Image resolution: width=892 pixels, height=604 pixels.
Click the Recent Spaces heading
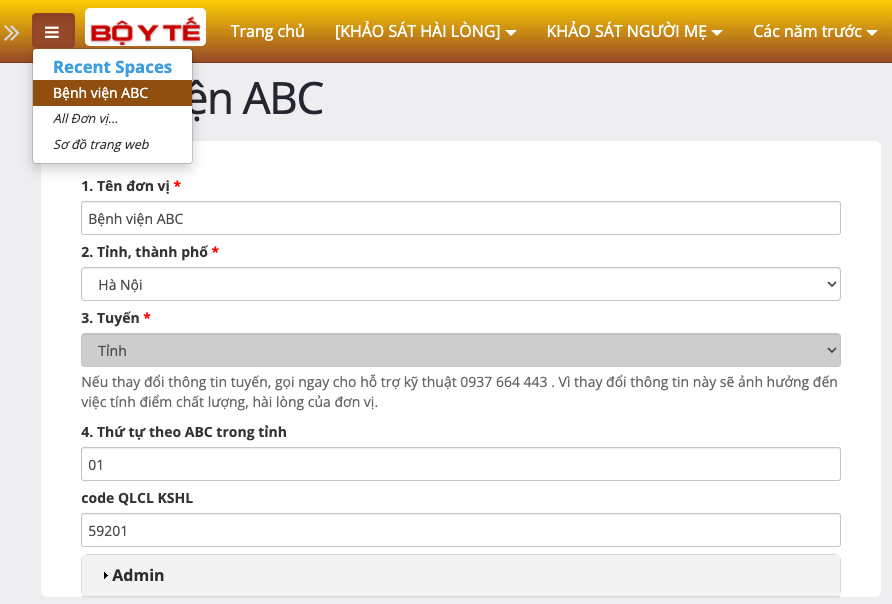tap(112, 67)
